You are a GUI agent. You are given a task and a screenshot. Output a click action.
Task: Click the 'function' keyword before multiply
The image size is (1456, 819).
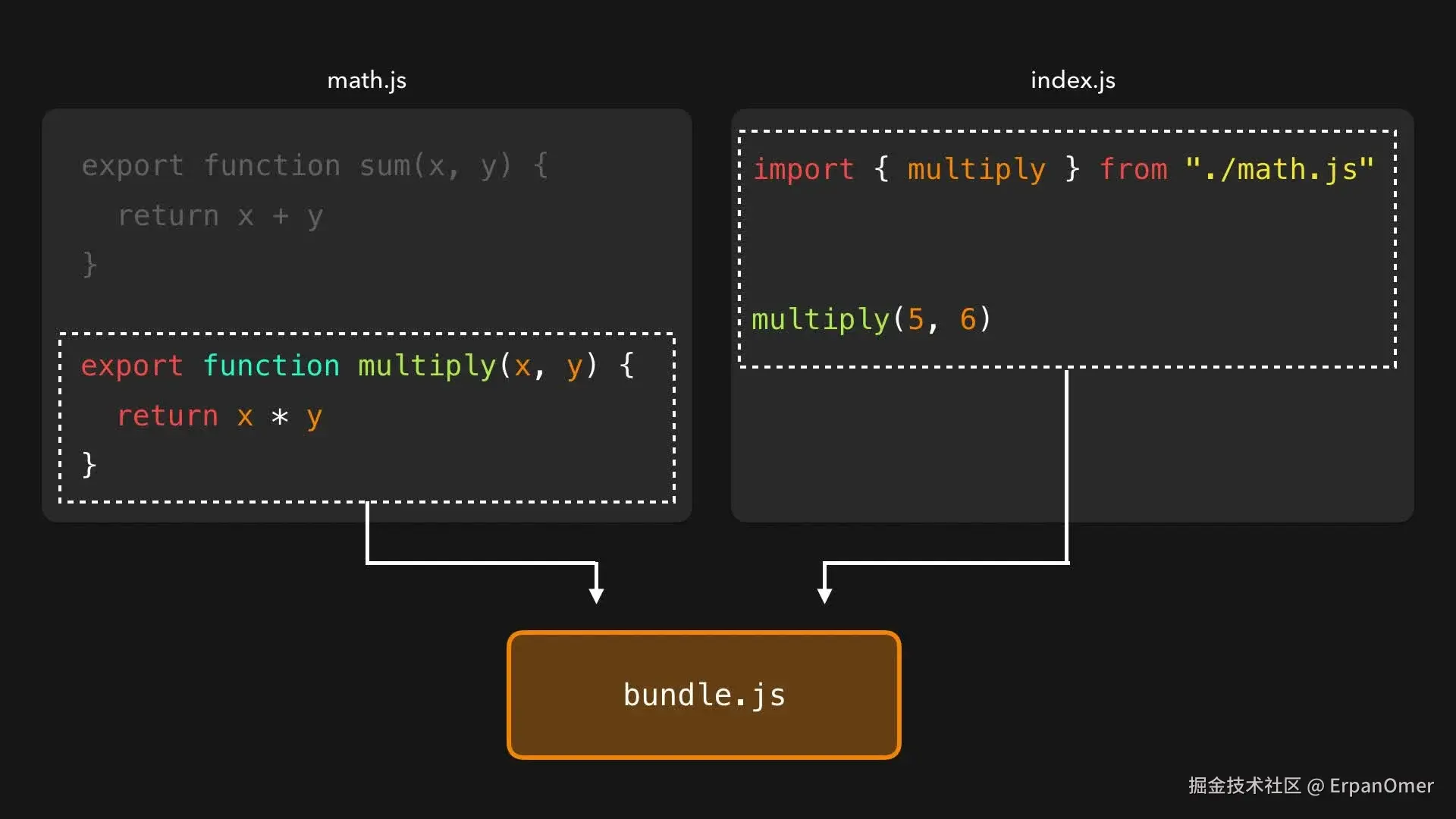point(271,366)
